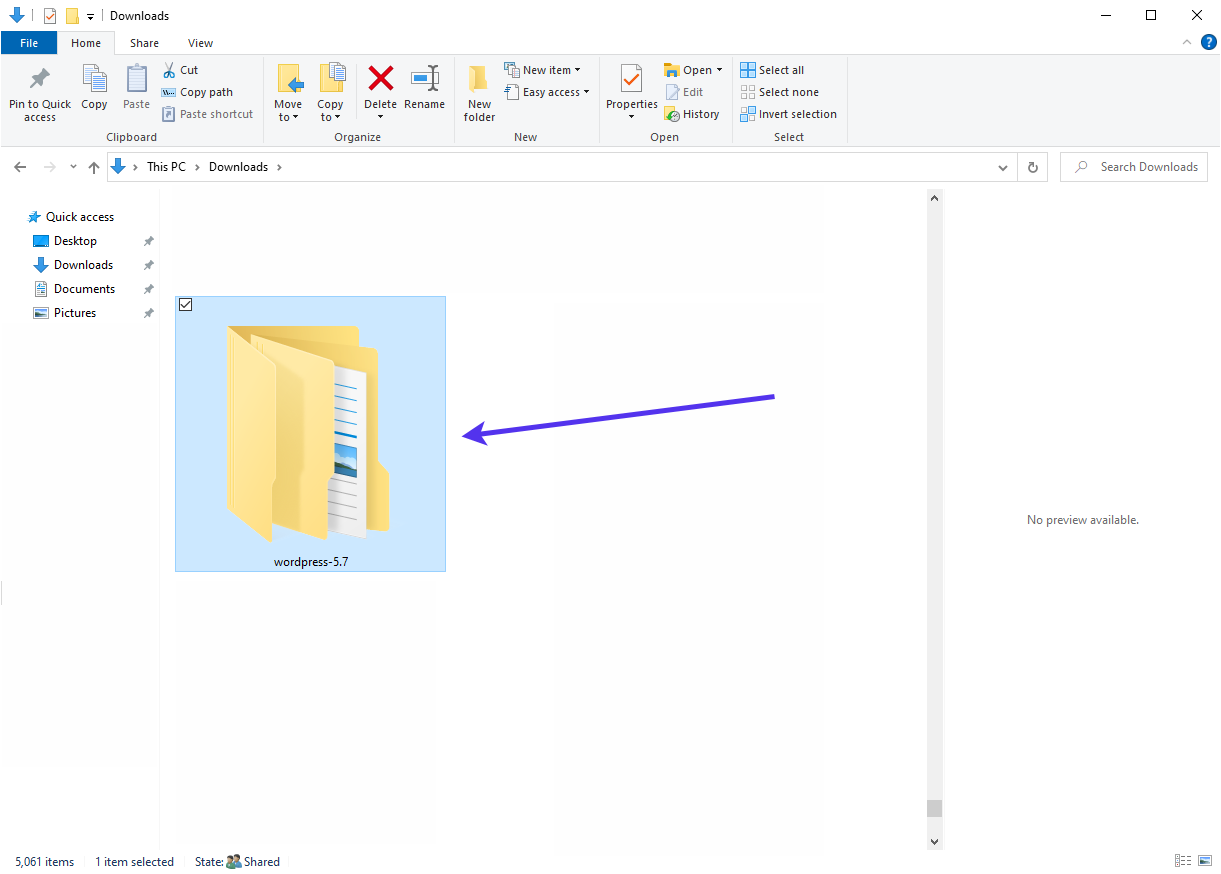The height and width of the screenshot is (874, 1221).
Task: Open the File menu tab
Action: tap(29, 43)
